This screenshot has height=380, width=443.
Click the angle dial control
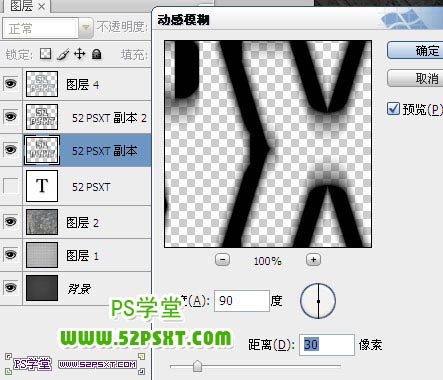click(x=318, y=301)
